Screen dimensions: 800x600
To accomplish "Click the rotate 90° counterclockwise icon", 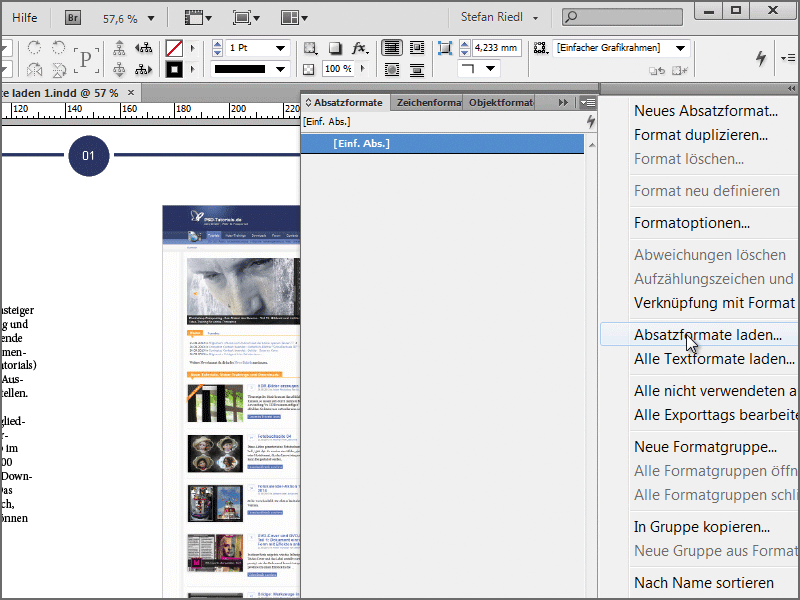I will [x=59, y=48].
